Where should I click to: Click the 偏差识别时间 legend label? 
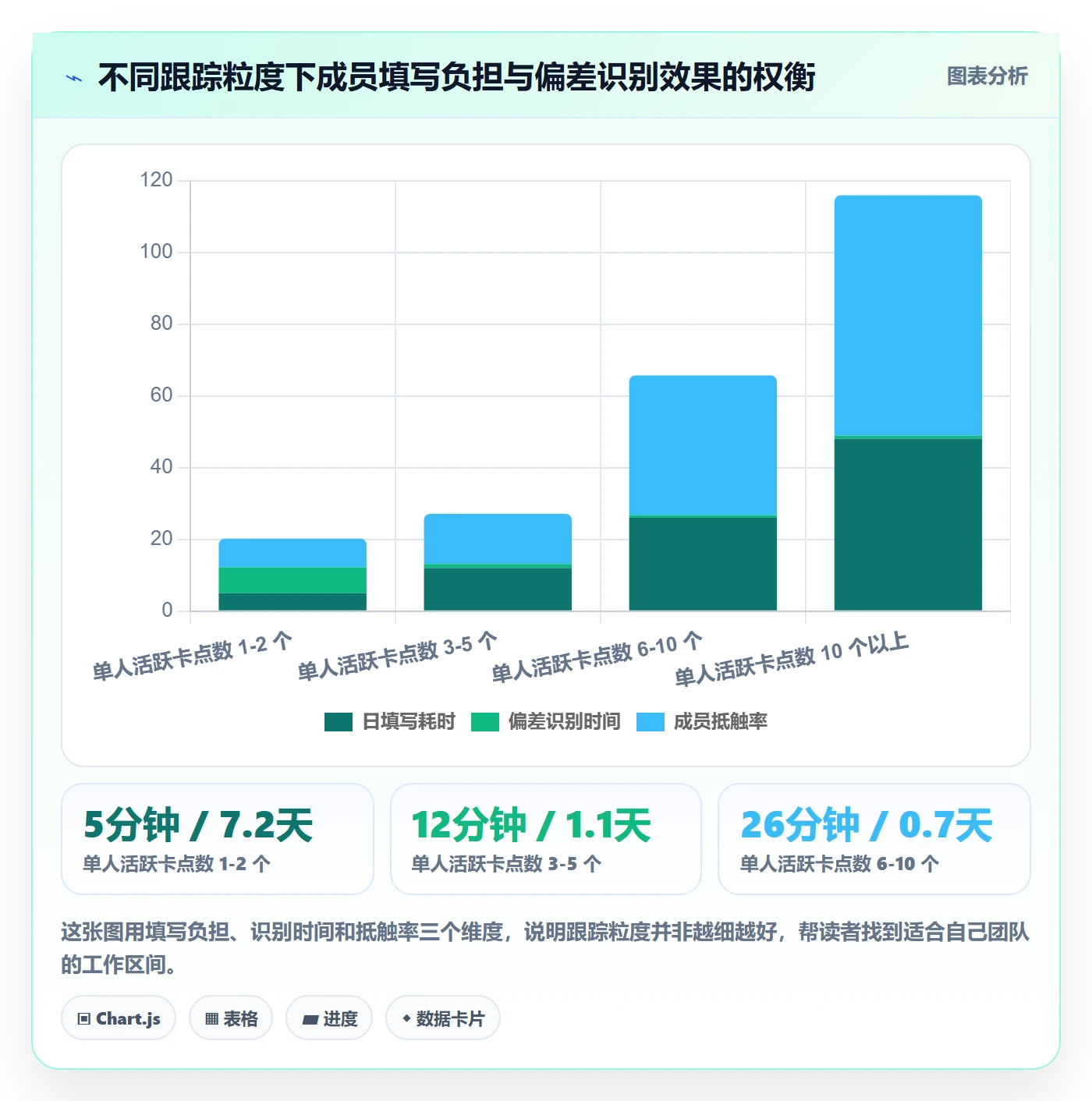(565, 722)
